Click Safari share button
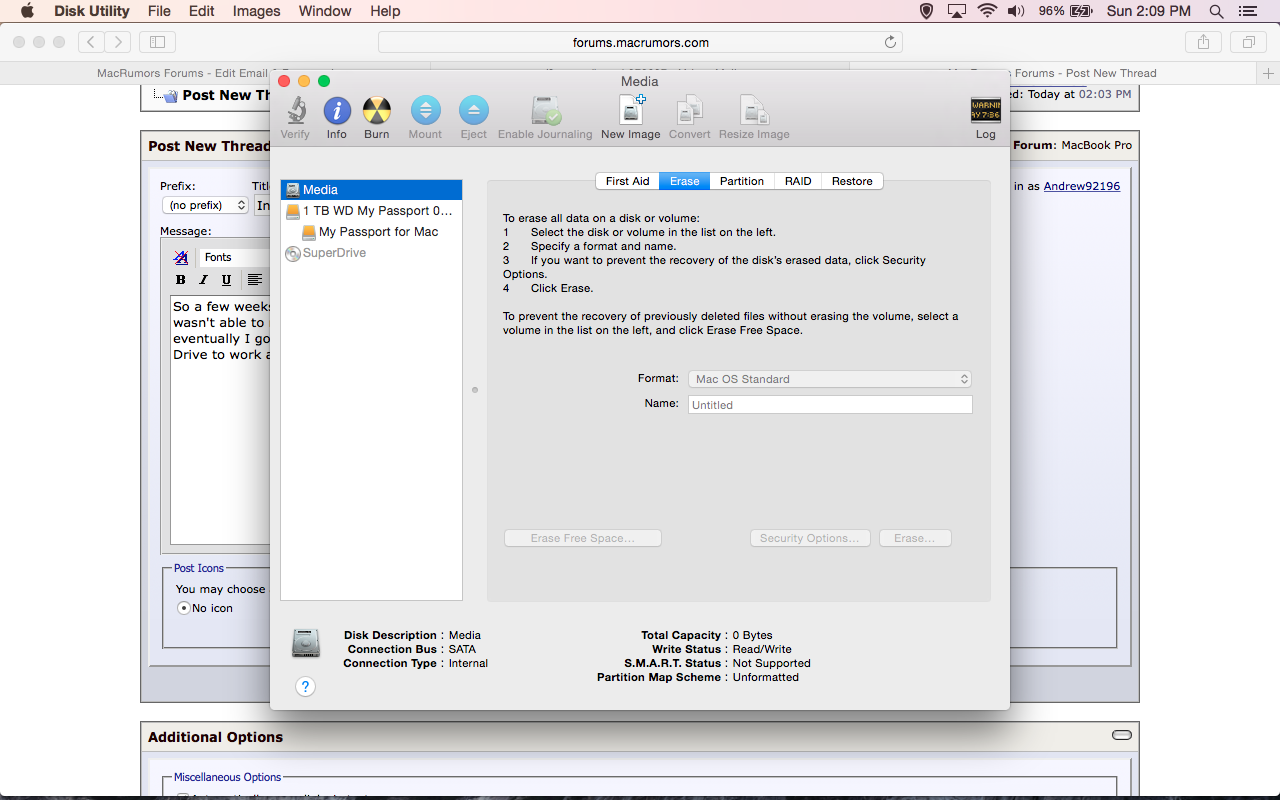 pyautogui.click(x=1203, y=42)
